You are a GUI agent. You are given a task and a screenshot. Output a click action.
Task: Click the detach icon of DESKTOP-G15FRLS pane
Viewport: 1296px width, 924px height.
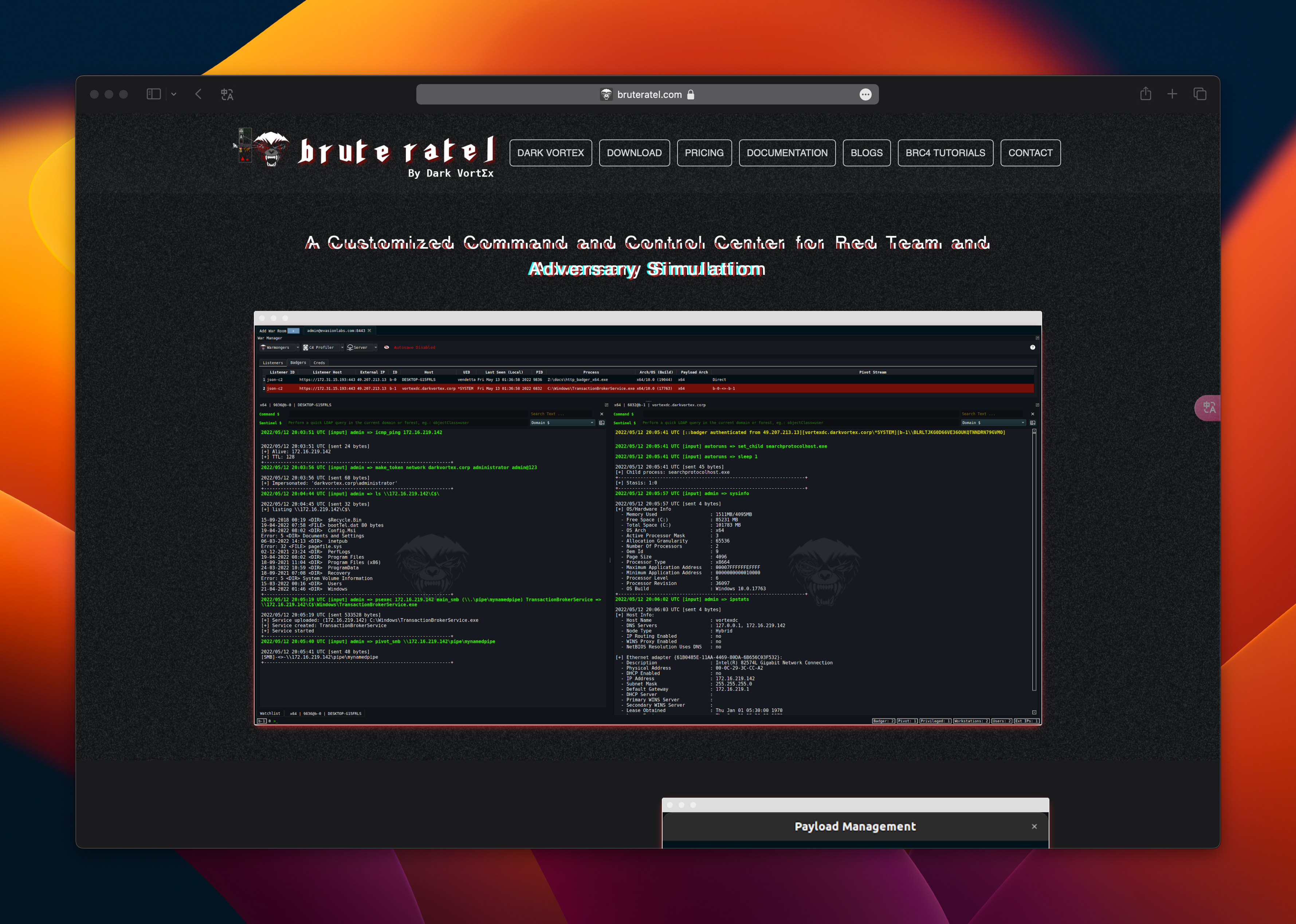click(x=606, y=405)
